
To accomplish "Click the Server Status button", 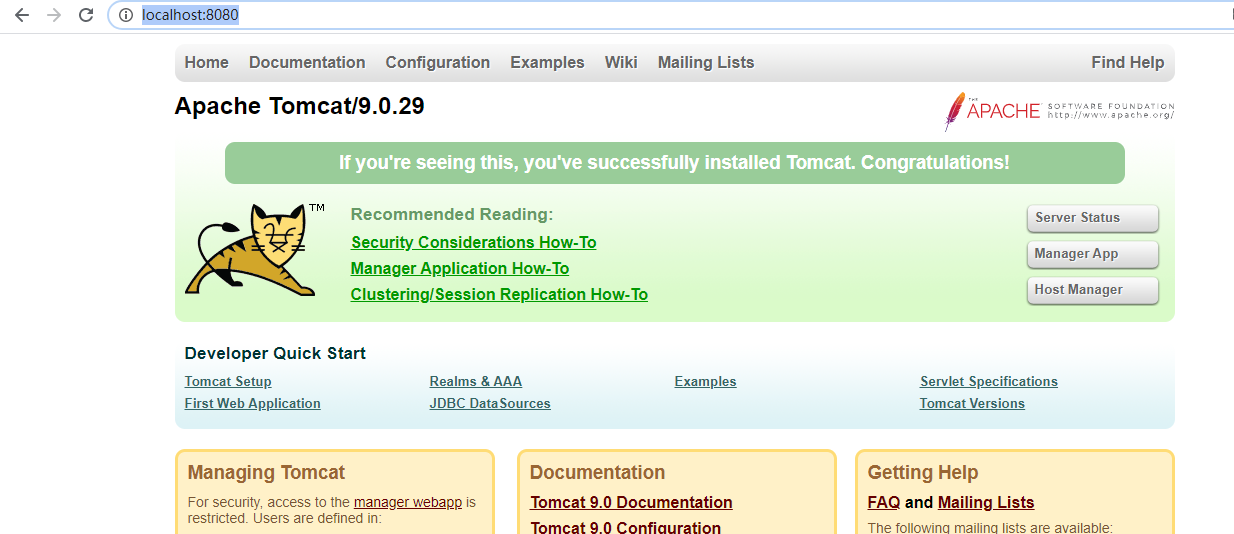I will [x=1092, y=218].
